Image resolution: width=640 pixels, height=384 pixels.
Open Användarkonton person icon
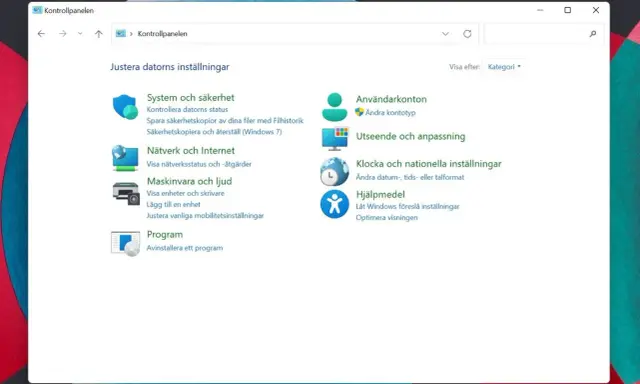[334, 107]
